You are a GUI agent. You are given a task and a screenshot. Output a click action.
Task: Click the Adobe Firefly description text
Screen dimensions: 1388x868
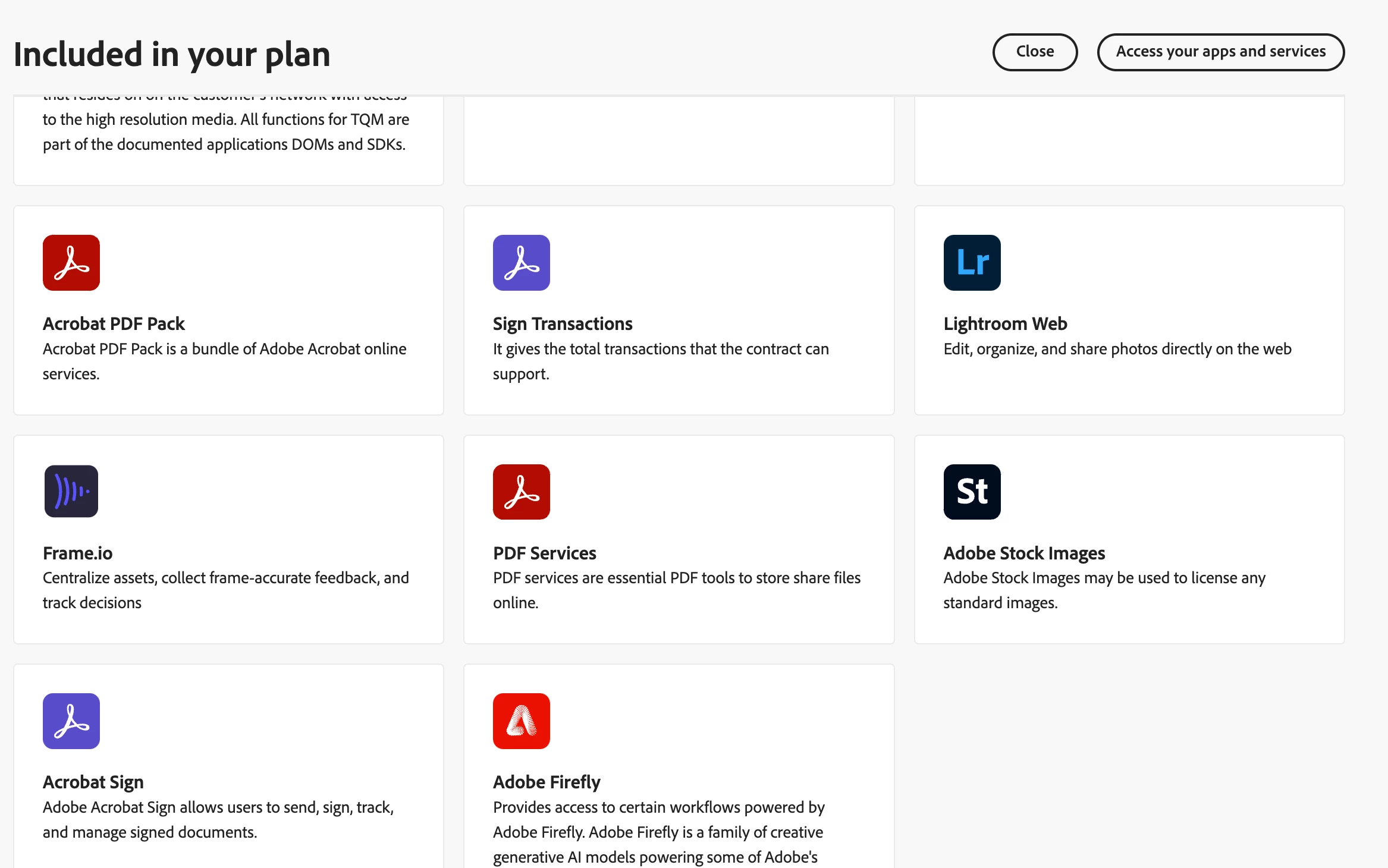tap(658, 832)
